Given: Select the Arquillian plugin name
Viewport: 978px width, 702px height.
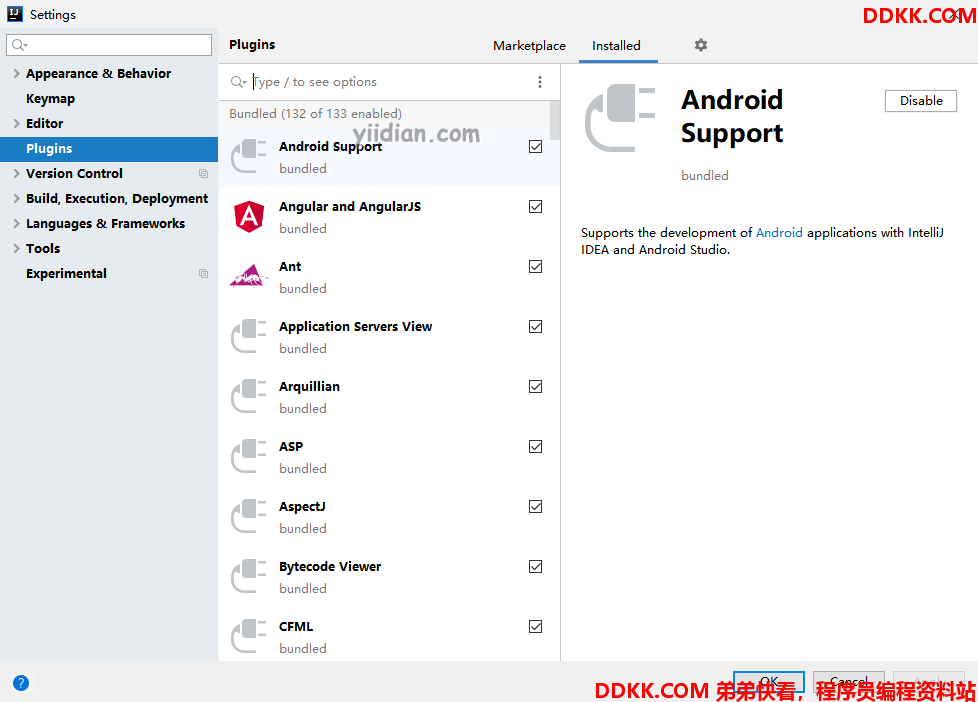Looking at the screenshot, I should [309, 386].
